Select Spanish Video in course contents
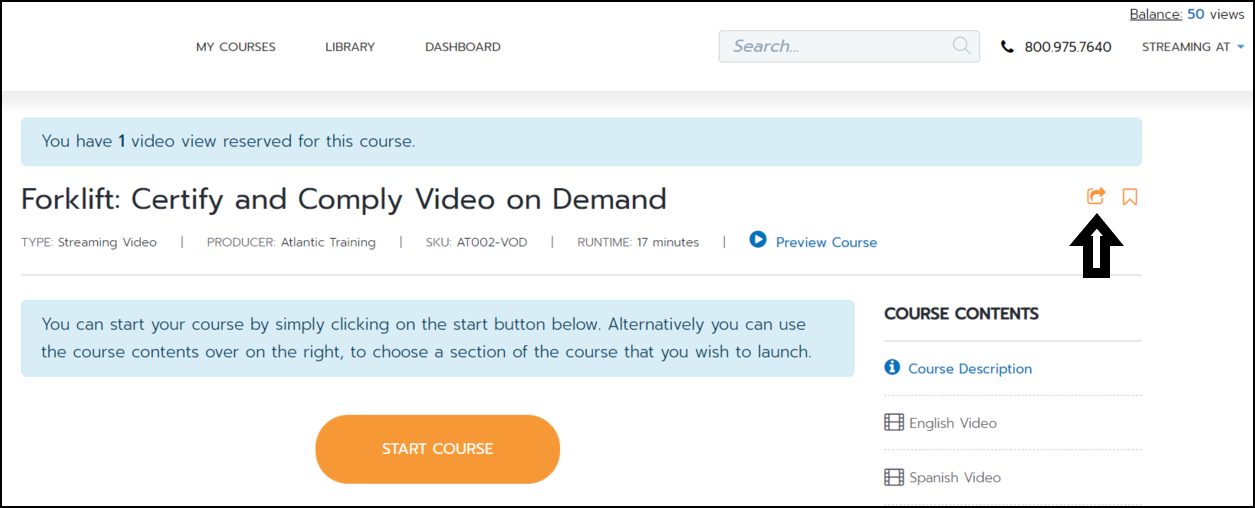This screenshot has height=508, width=1255. (955, 477)
